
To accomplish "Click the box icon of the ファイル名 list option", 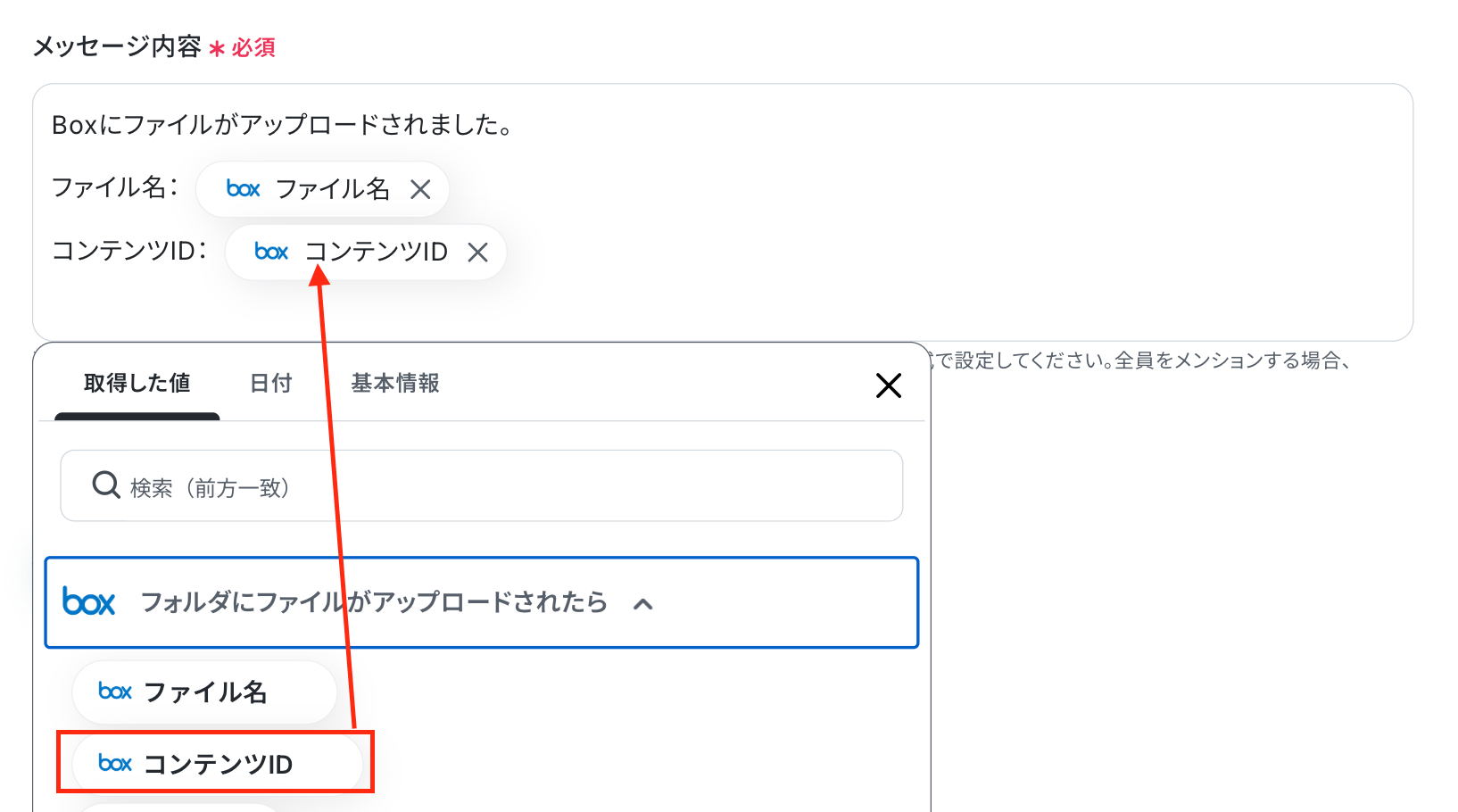I will pos(115,692).
